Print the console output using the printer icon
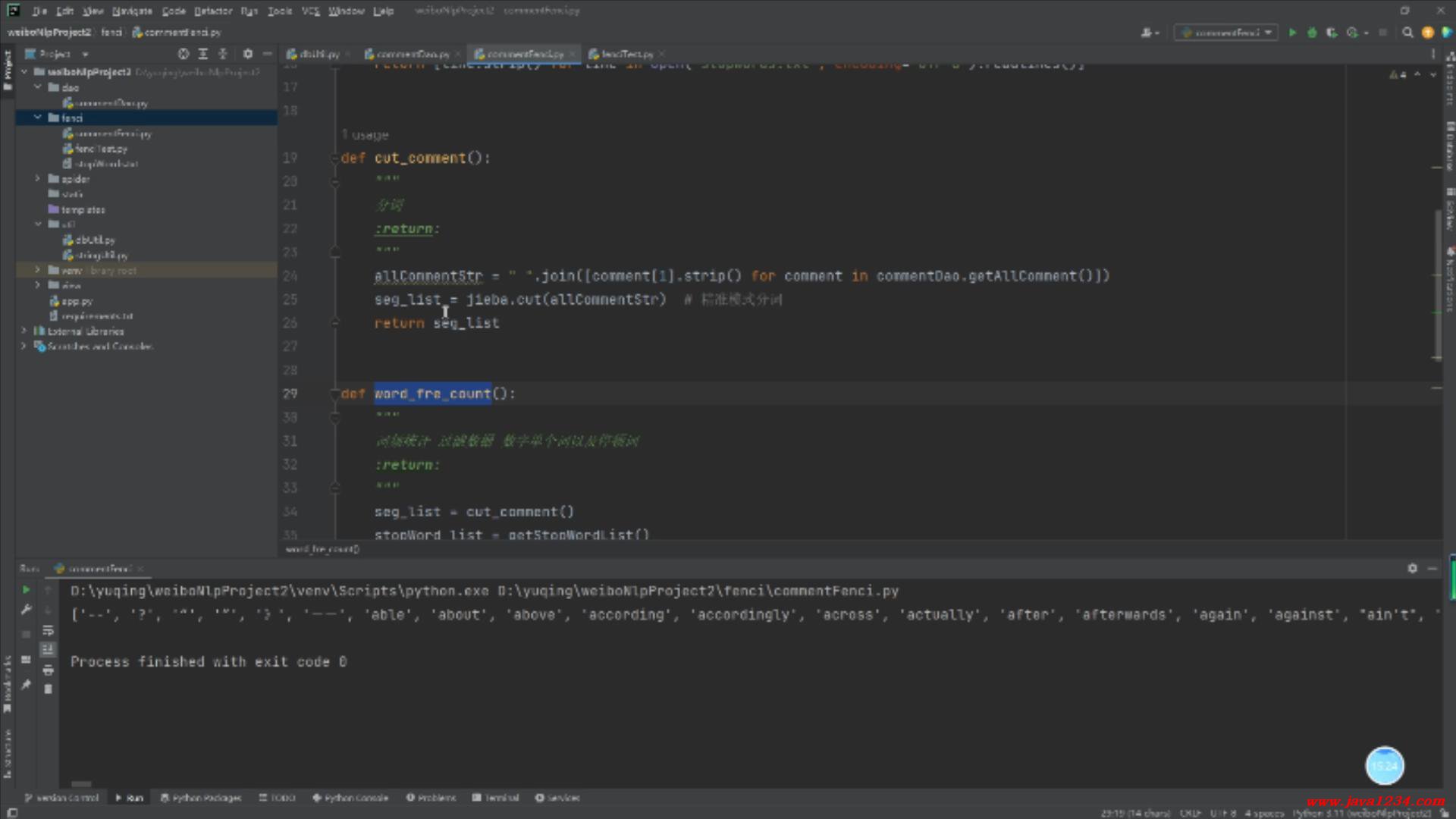The image size is (1456, 819). (x=48, y=670)
